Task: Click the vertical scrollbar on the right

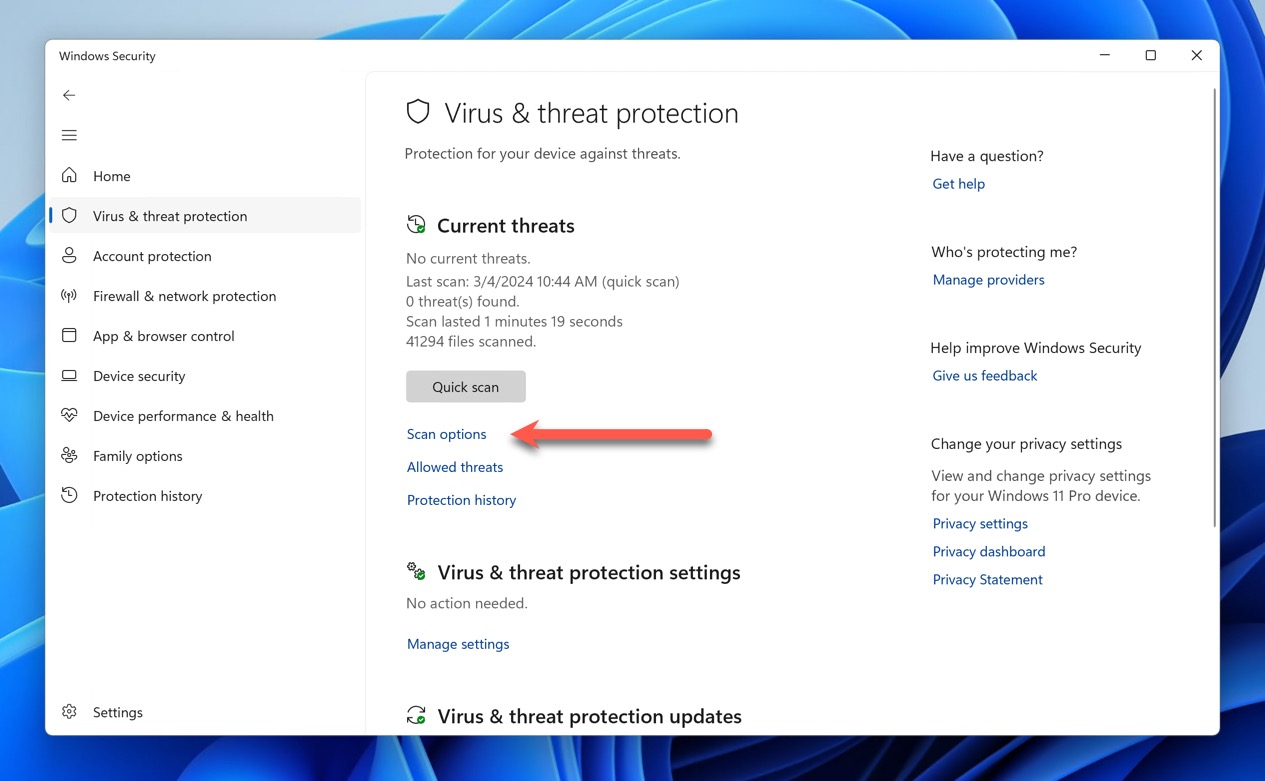Action: pos(1214,307)
